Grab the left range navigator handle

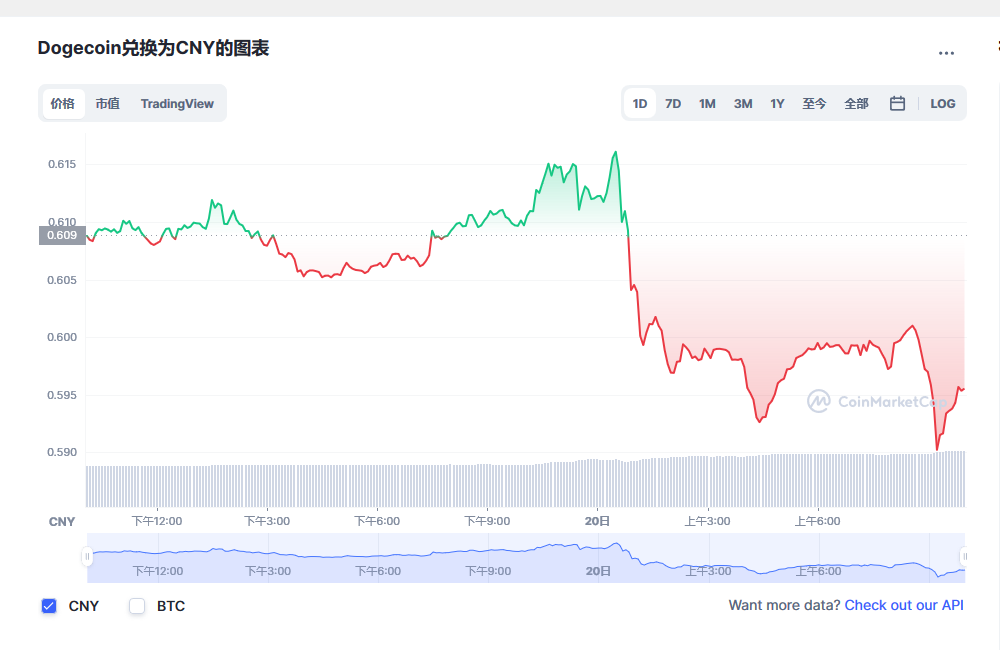[87, 557]
